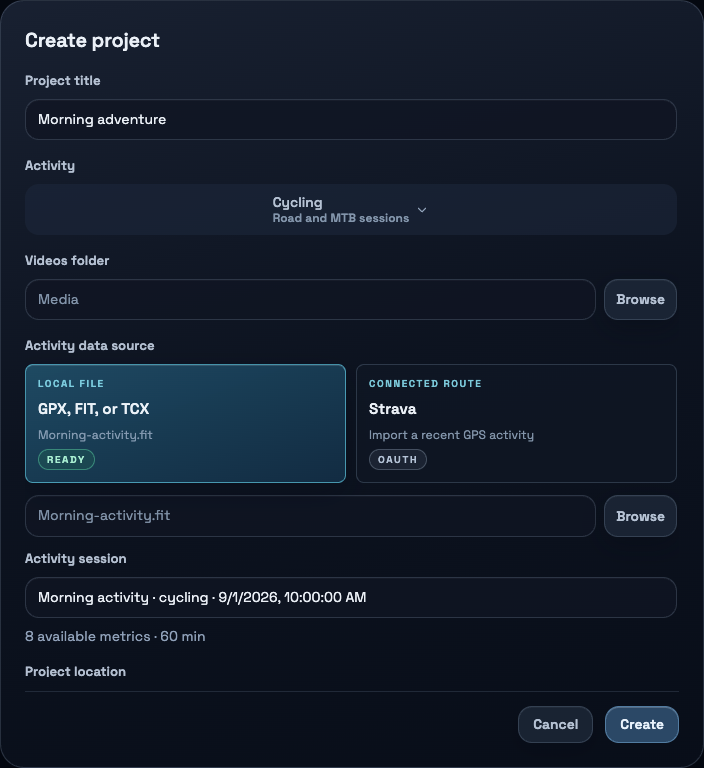The width and height of the screenshot is (704, 768).
Task: Click 'Import a recent GPS activity' text
Action: pyautogui.click(x=451, y=435)
